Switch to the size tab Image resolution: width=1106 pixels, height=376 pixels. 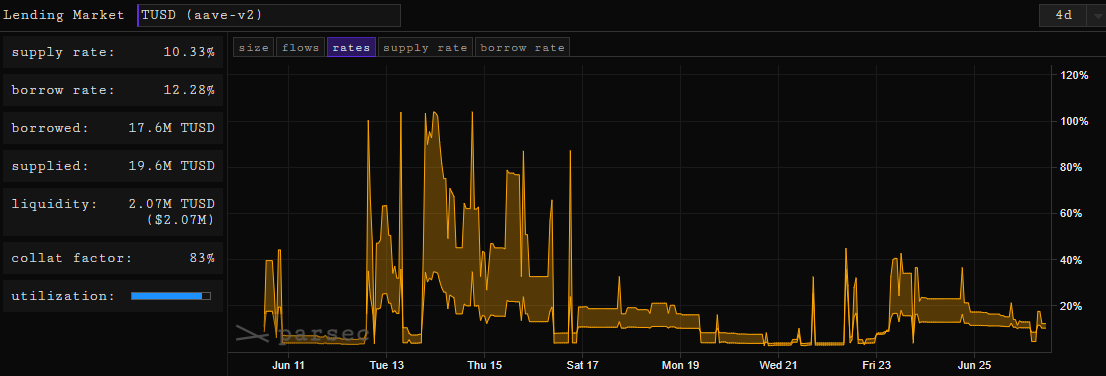pos(254,48)
